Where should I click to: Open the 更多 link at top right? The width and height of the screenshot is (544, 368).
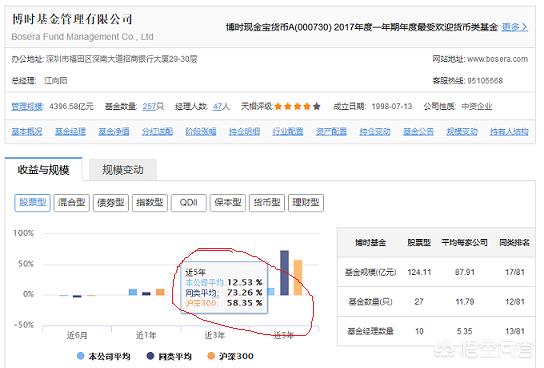[x=515, y=27]
